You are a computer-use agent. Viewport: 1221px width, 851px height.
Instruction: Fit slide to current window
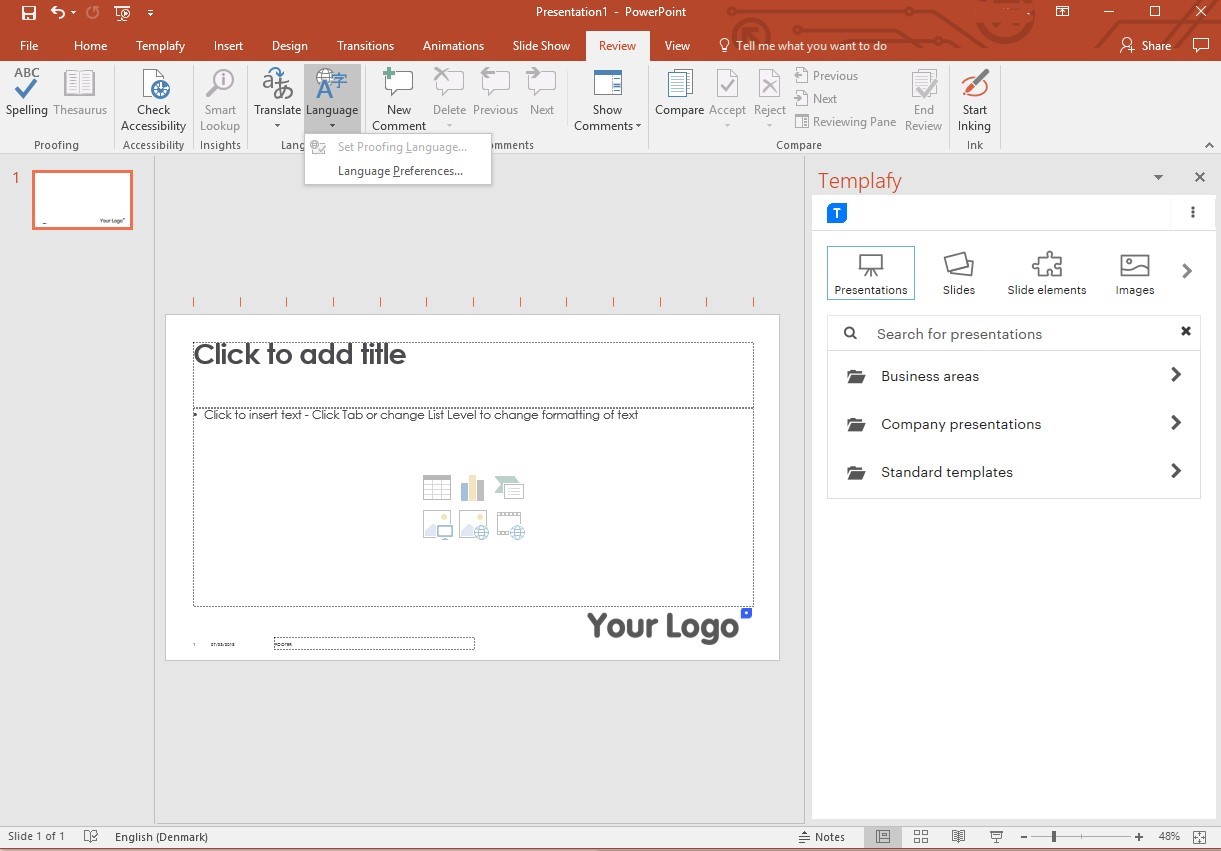[1200, 836]
